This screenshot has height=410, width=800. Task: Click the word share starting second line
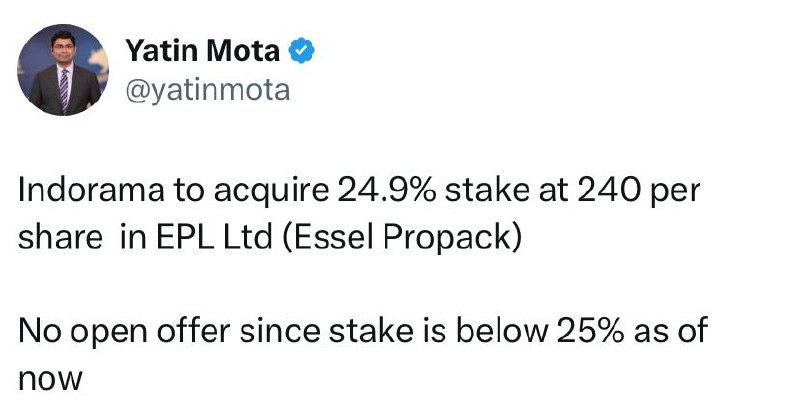(60, 238)
